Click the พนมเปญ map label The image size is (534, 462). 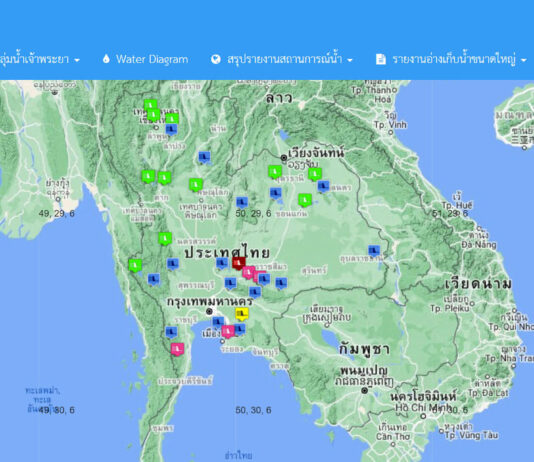[x=364, y=370]
